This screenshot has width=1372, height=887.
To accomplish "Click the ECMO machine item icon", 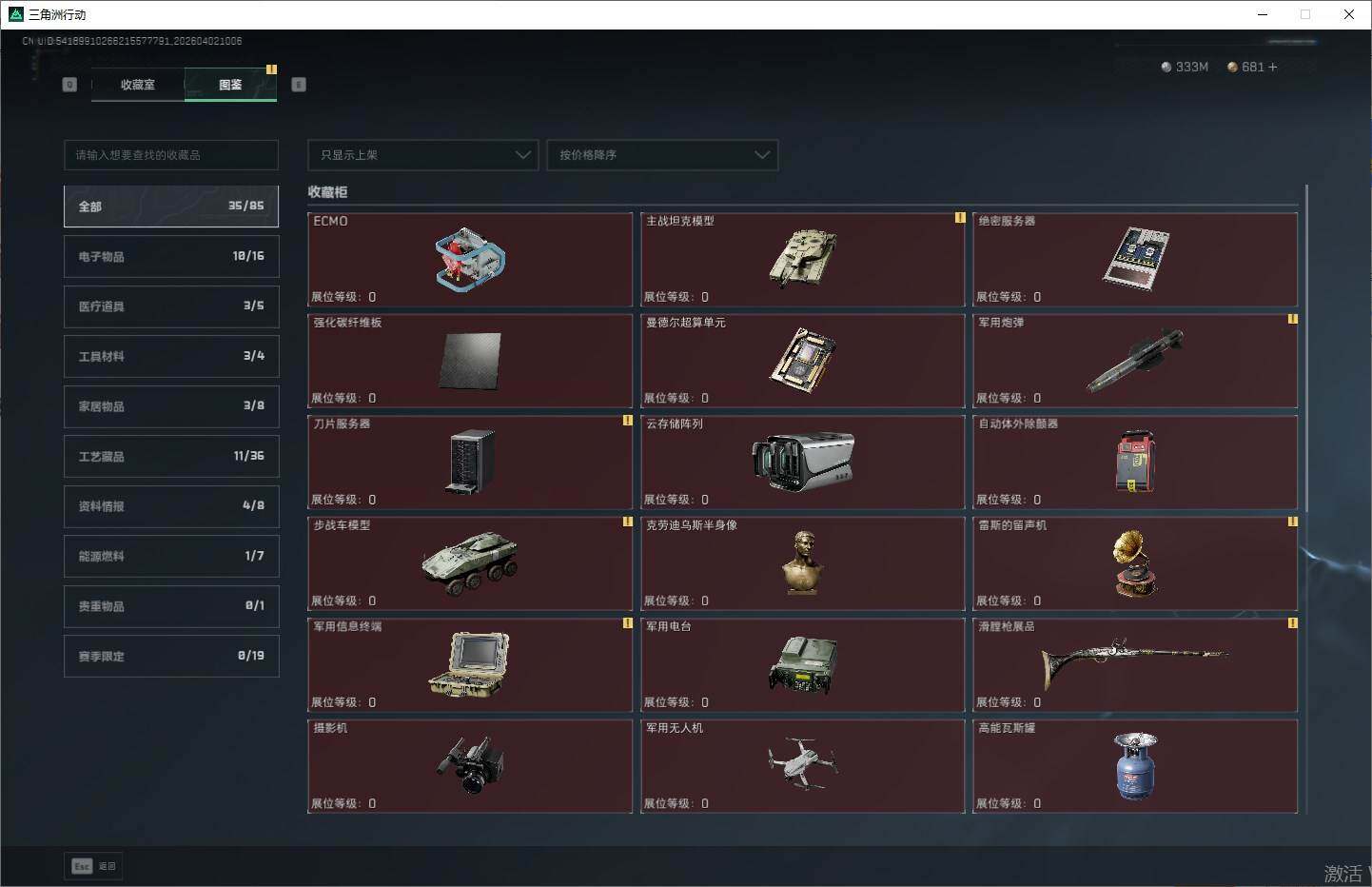I will click(x=470, y=259).
